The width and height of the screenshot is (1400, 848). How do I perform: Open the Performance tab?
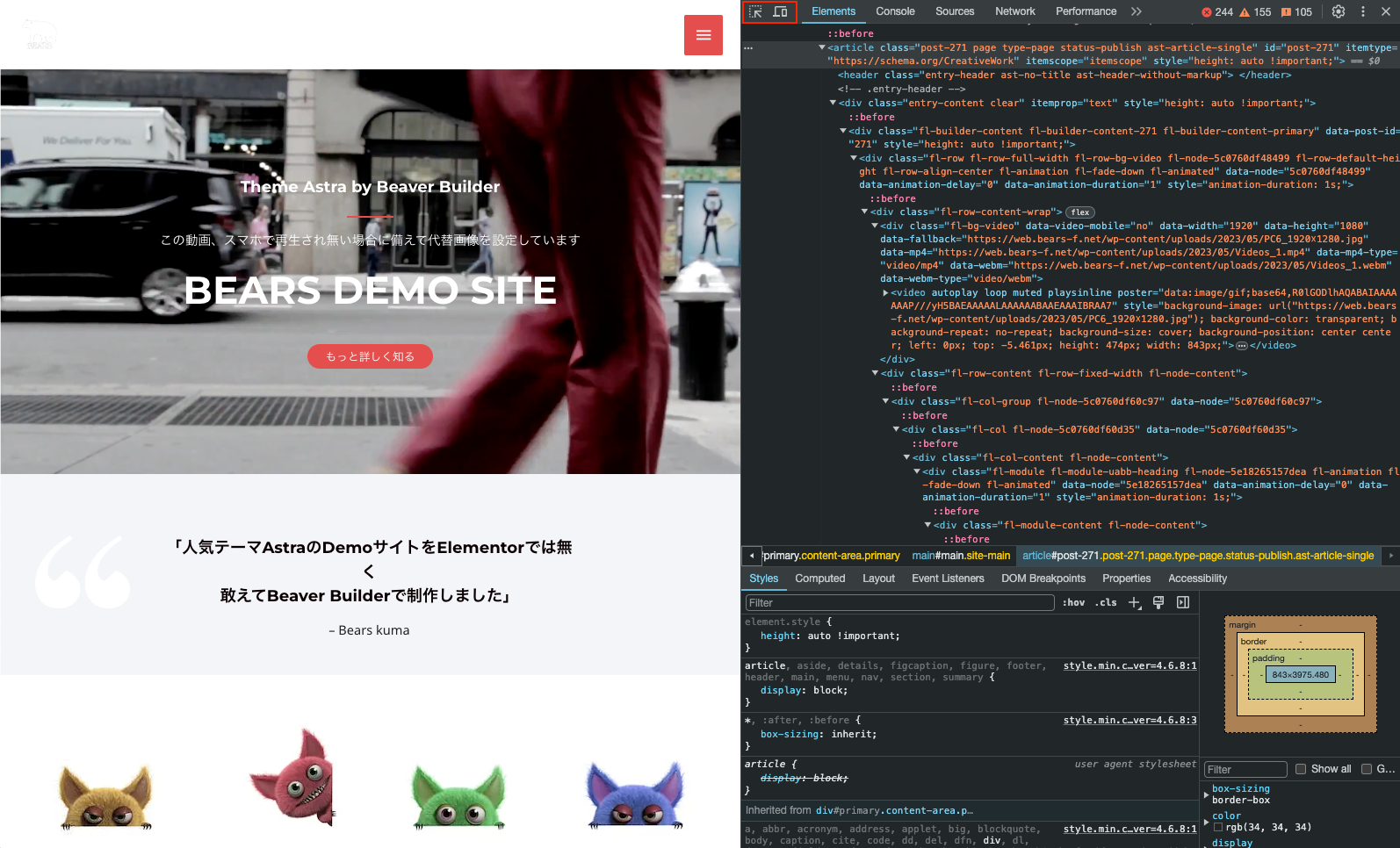point(1086,11)
